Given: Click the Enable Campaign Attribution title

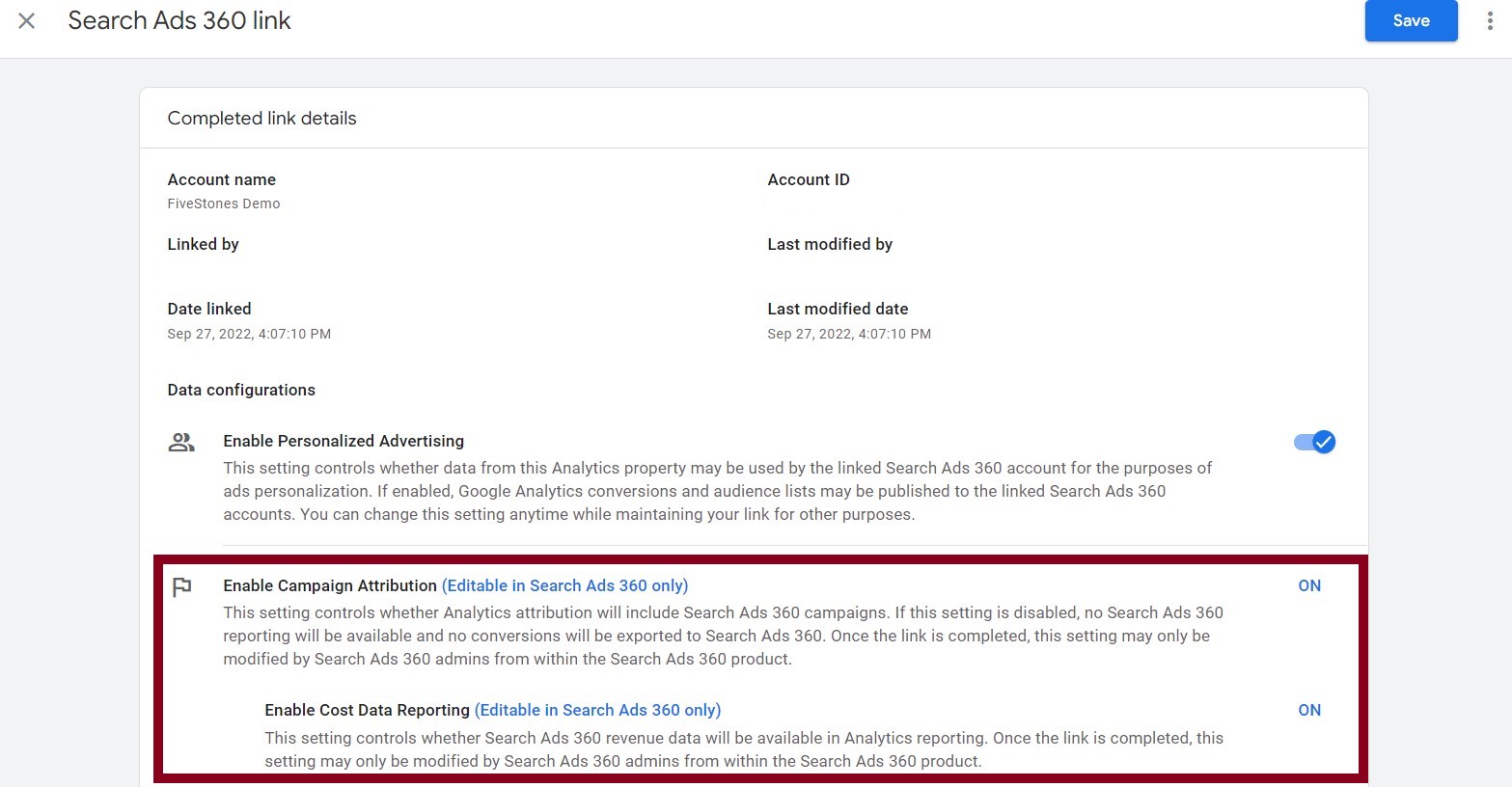Looking at the screenshot, I should click(330, 585).
